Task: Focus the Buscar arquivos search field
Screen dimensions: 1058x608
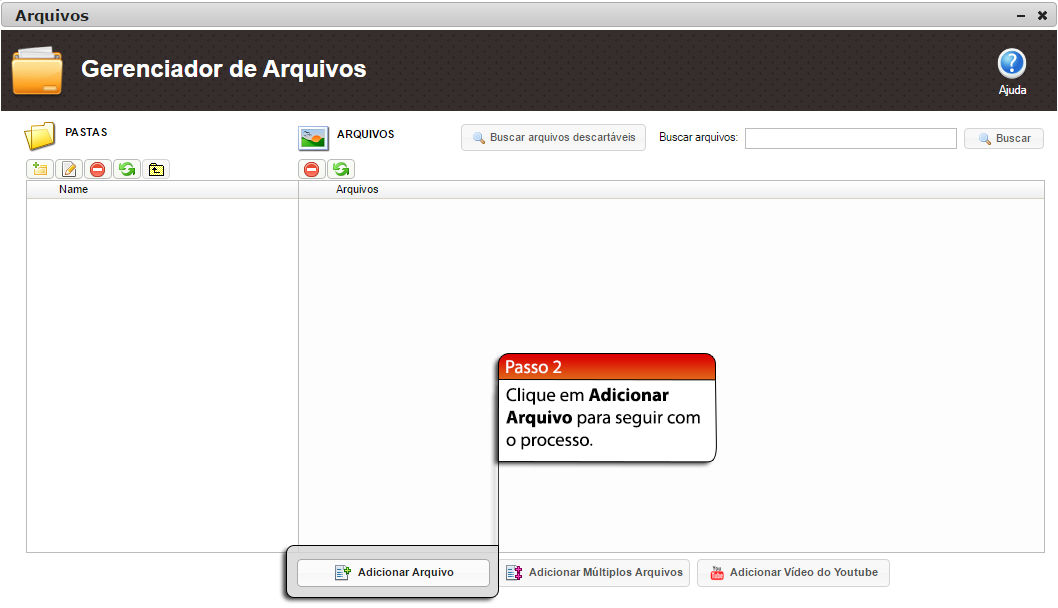Action: tap(850, 138)
